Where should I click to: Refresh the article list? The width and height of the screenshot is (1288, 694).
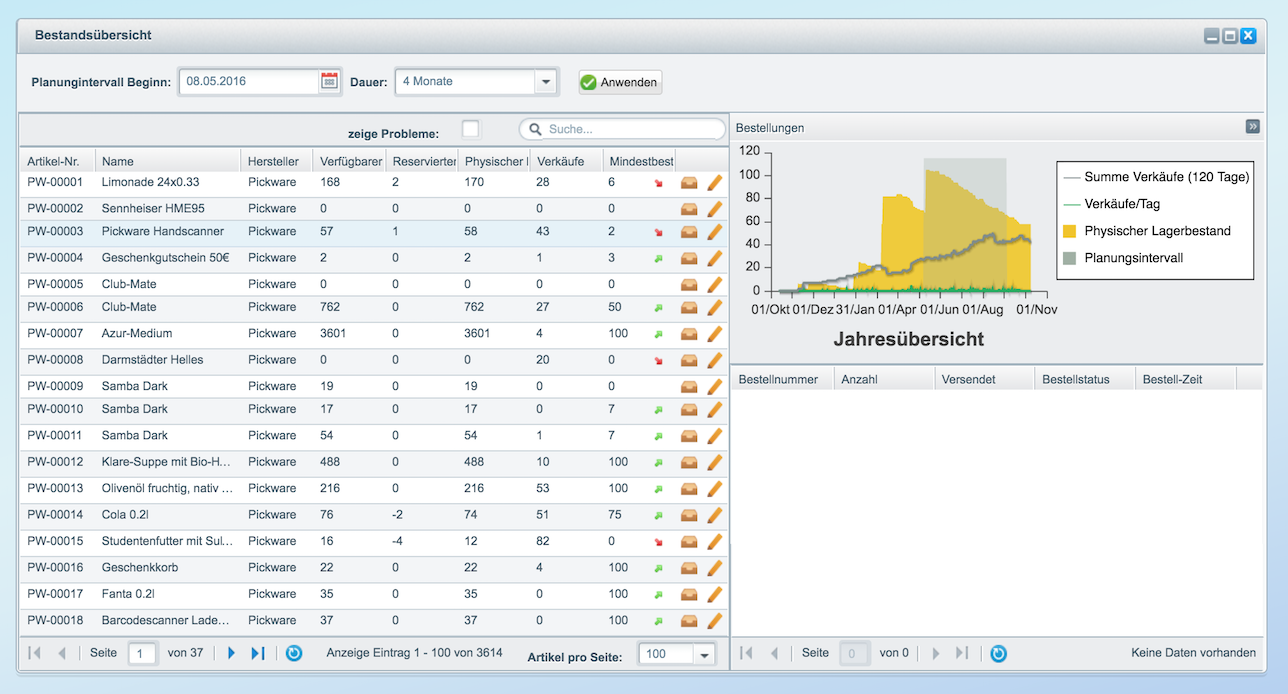(294, 653)
